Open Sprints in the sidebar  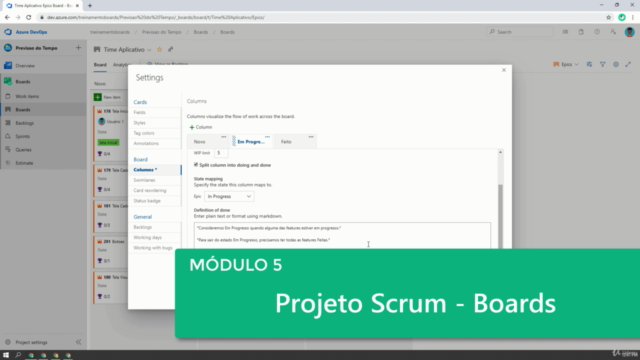pyautogui.click(x=22, y=136)
